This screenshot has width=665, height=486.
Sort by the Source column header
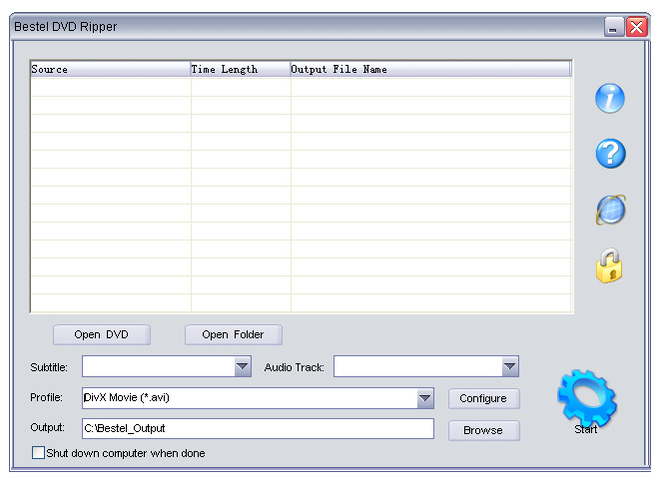pos(110,69)
